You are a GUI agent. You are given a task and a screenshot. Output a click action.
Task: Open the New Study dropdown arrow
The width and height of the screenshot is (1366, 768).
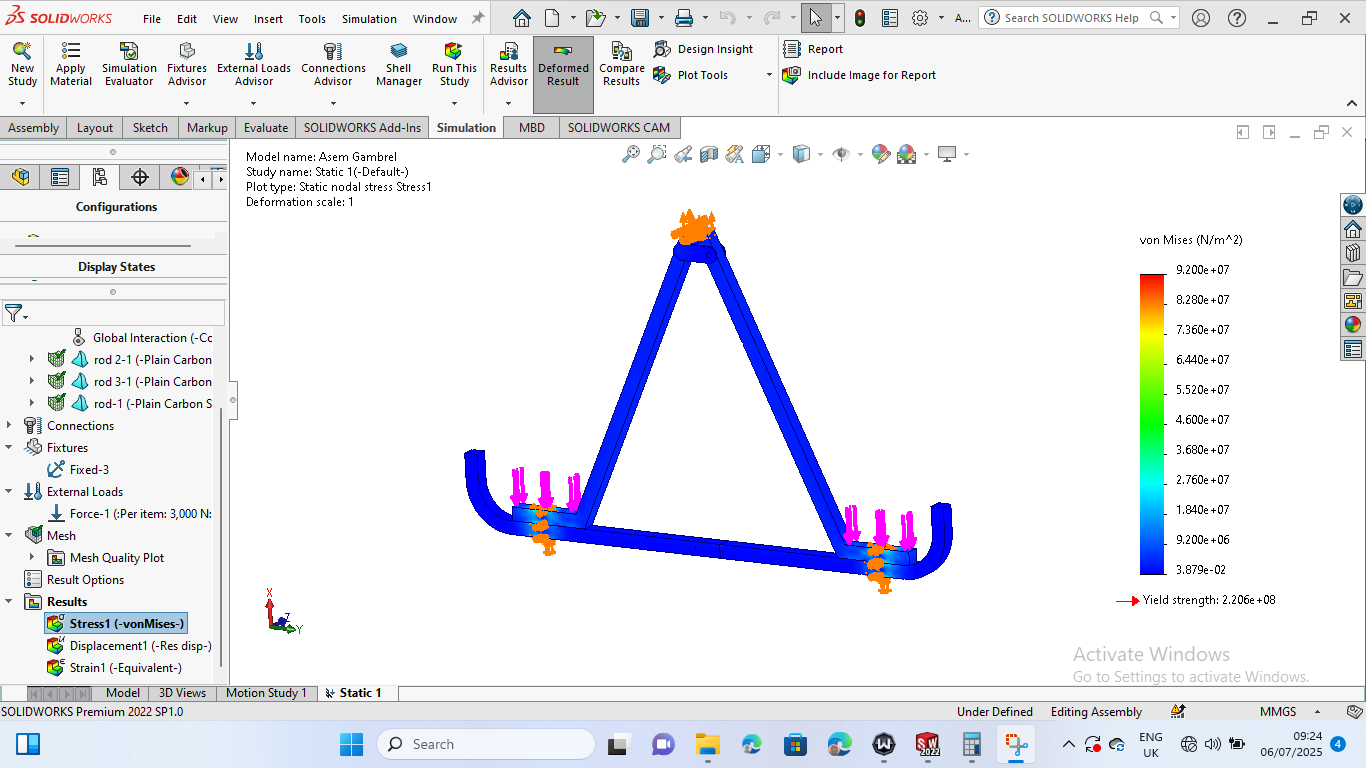coord(22,103)
